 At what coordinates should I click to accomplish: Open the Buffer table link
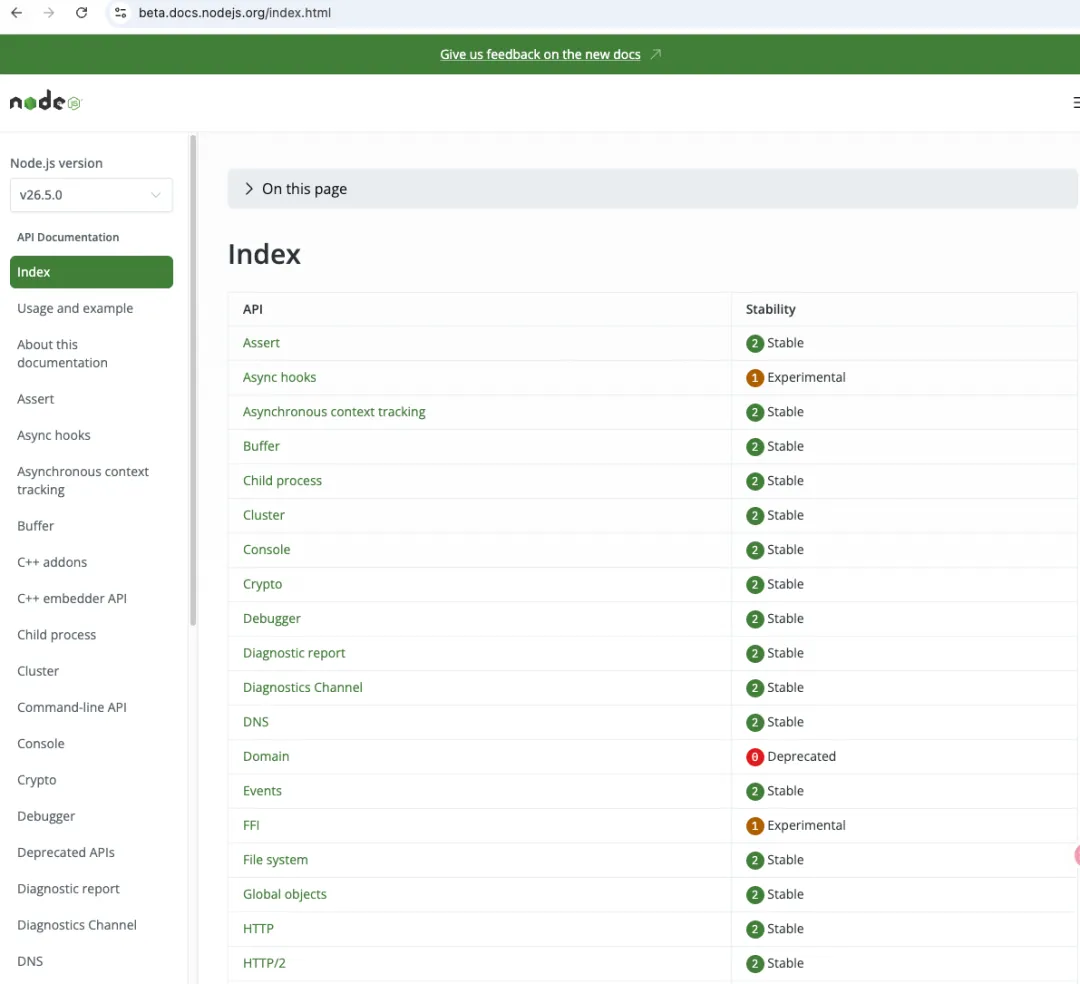pyautogui.click(x=261, y=446)
